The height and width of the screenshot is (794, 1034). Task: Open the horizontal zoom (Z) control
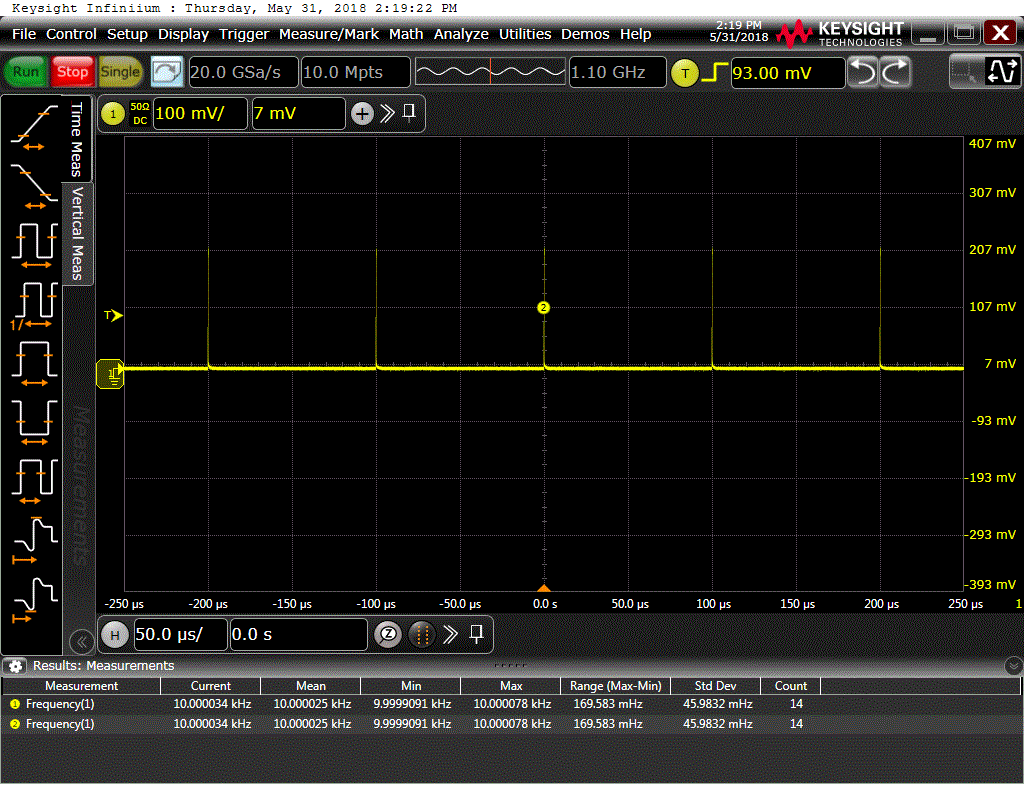388,634
